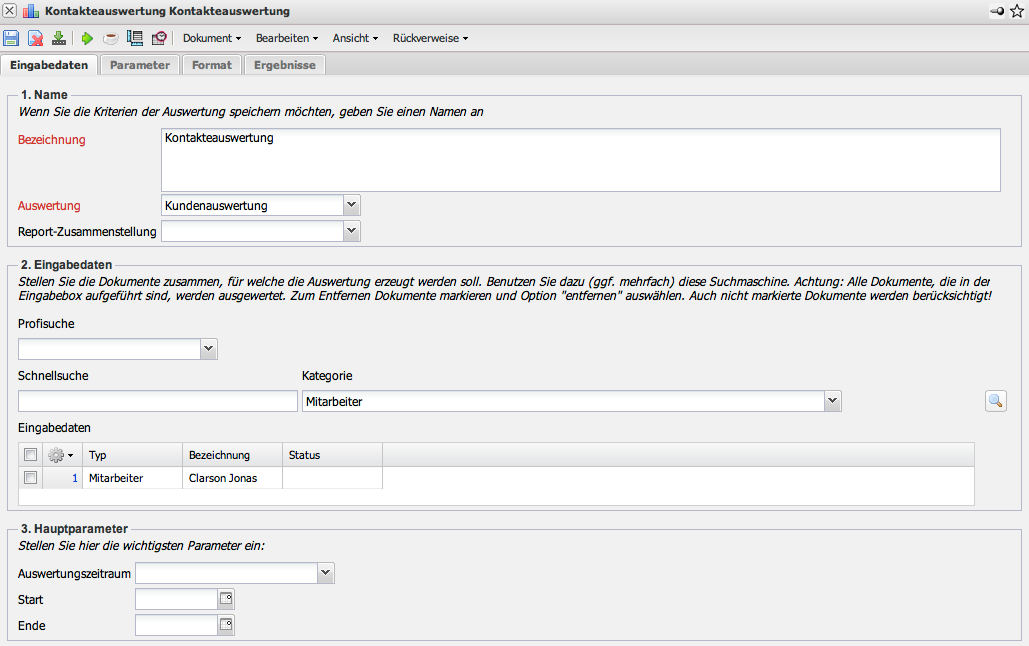
Task: Open the Dokument menu
Action: point(212,38)
